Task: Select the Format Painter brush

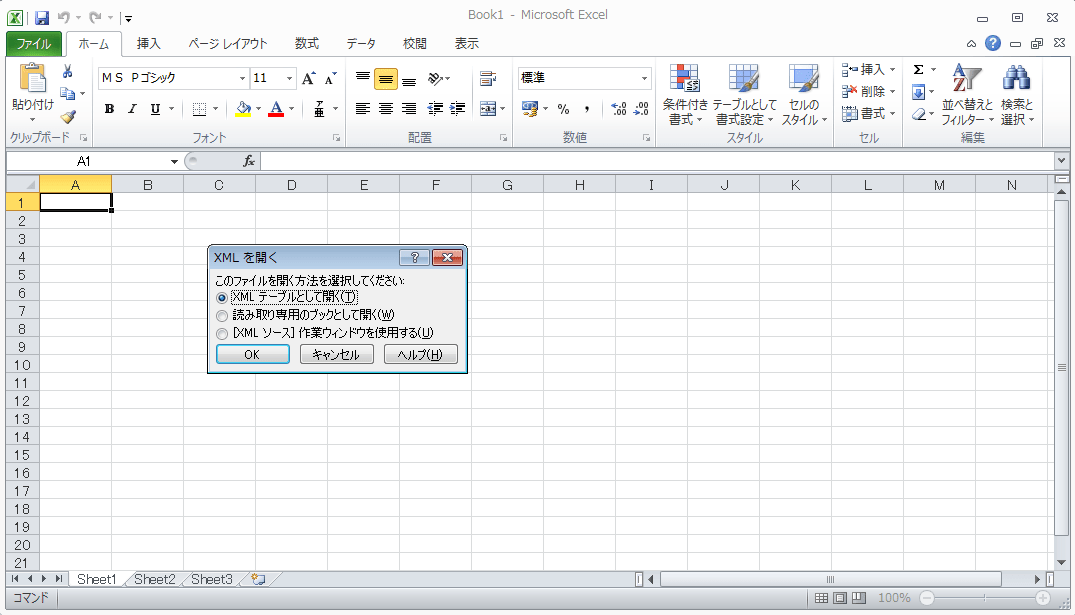Action: click(x=67, y=117)
